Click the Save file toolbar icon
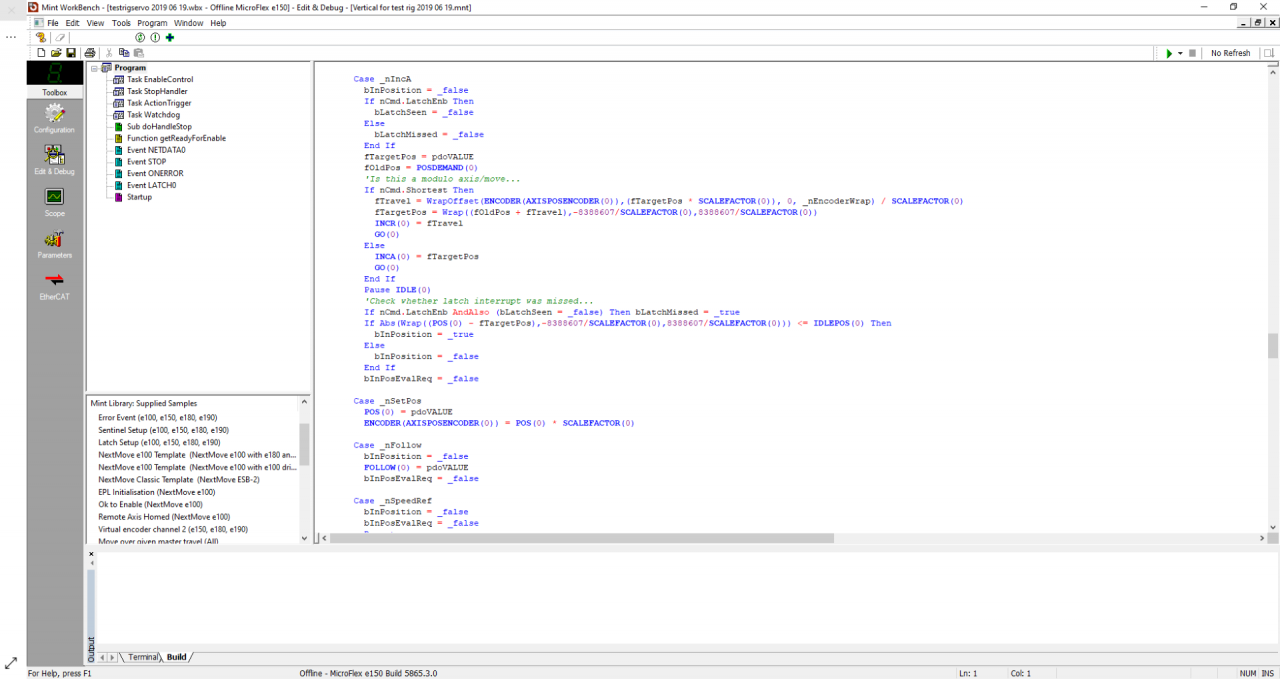This screenshot has height=679, width=1280. coord(71,53)
